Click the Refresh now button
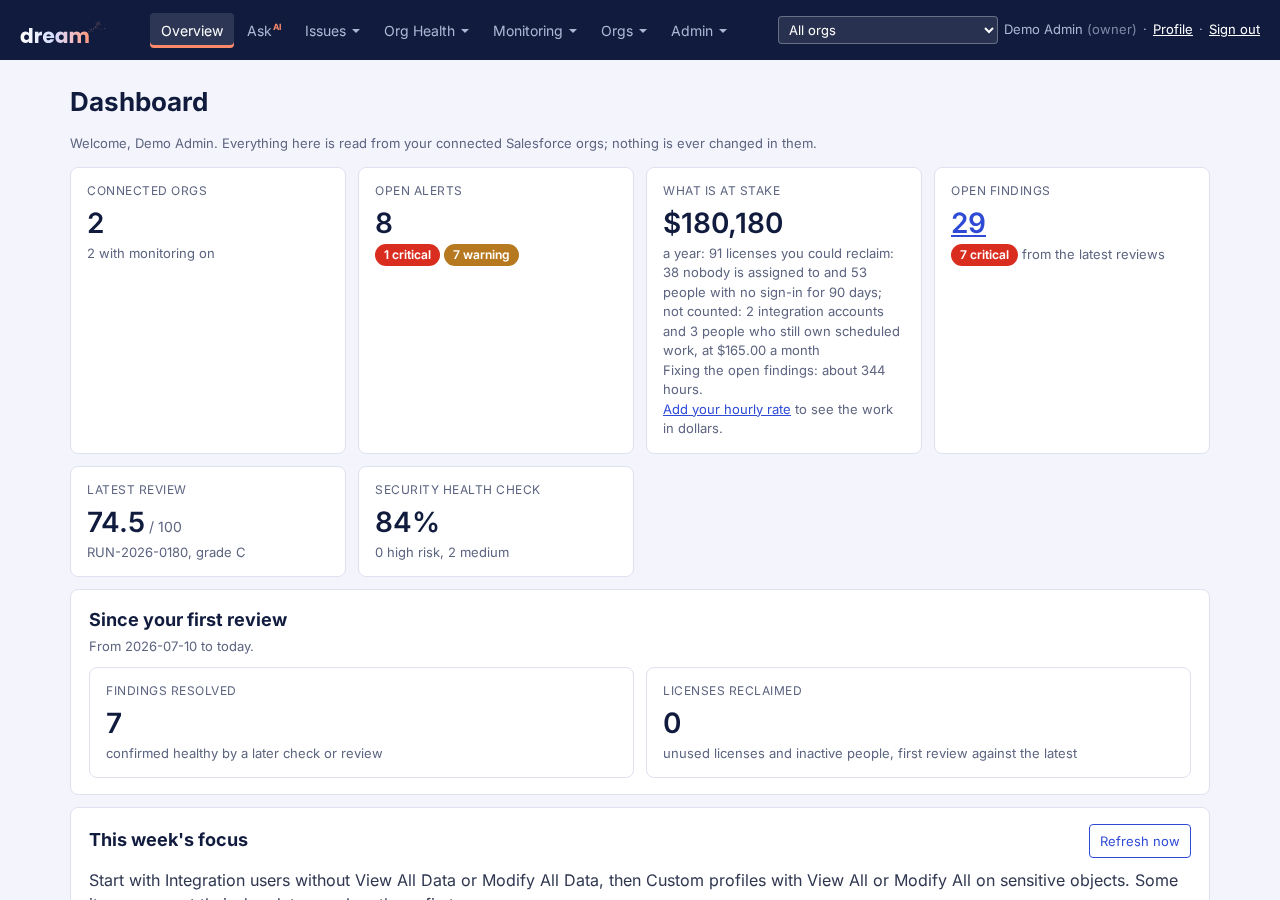 (x=1140, y=841)
